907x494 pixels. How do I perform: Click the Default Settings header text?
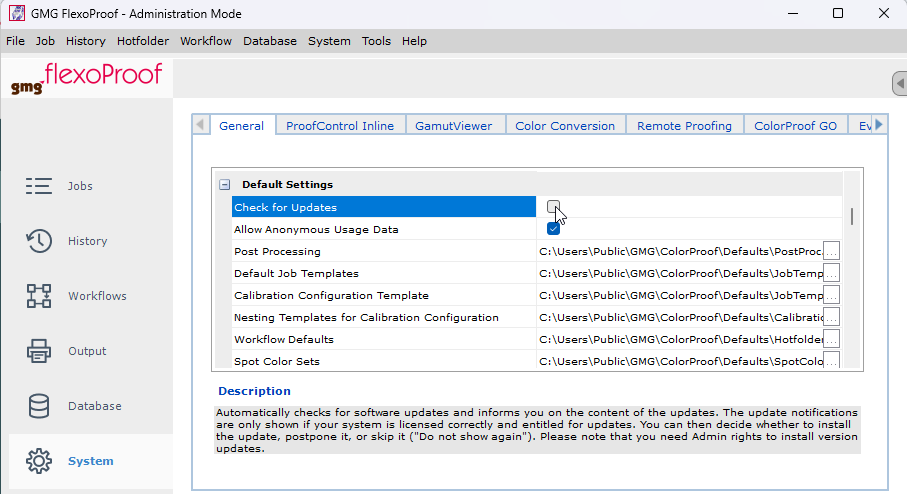pos(287,185)
